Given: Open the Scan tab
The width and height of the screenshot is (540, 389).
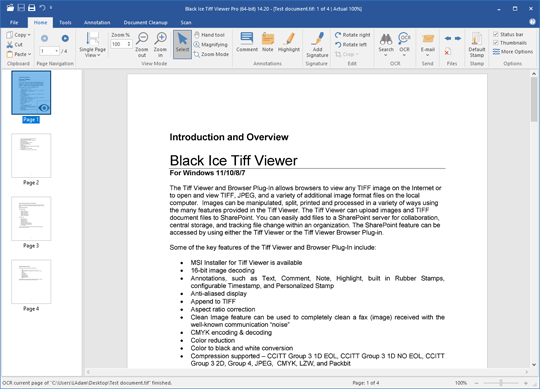Looking at the screenshot, I should point(186,23).
